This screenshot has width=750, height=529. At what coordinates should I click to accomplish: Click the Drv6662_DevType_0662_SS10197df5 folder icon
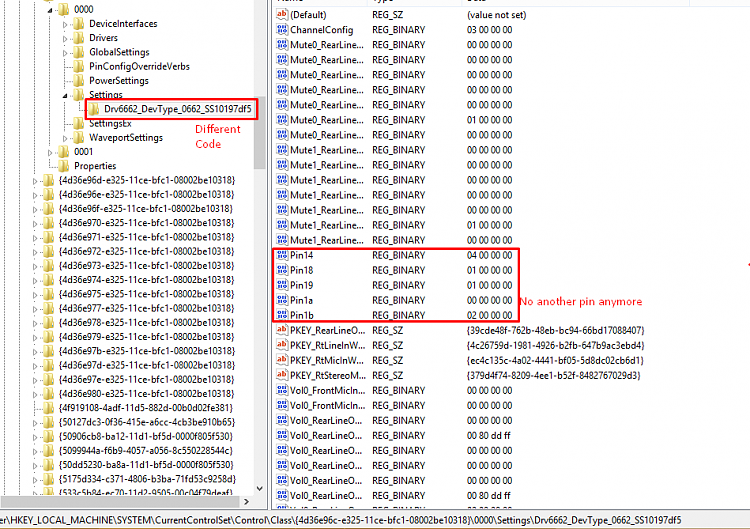coord(94,109)
